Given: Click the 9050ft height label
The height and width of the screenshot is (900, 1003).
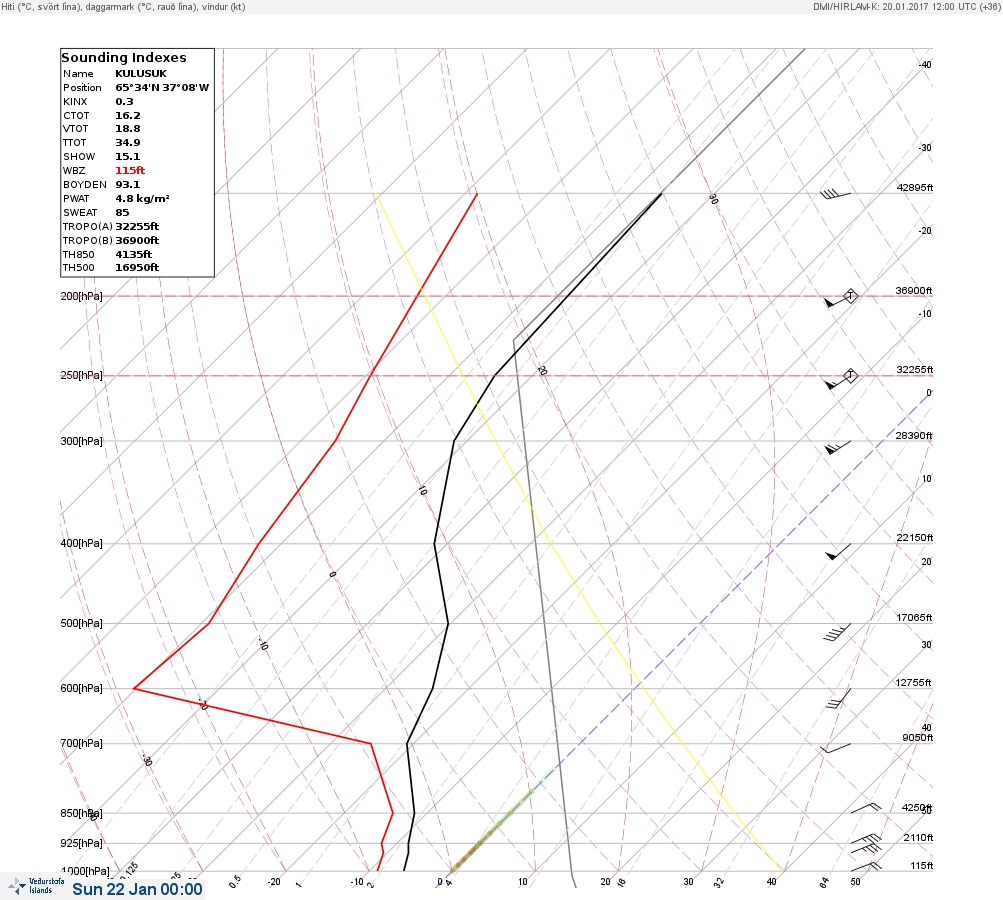Looking at the screenshot, I should pos(917,738).
